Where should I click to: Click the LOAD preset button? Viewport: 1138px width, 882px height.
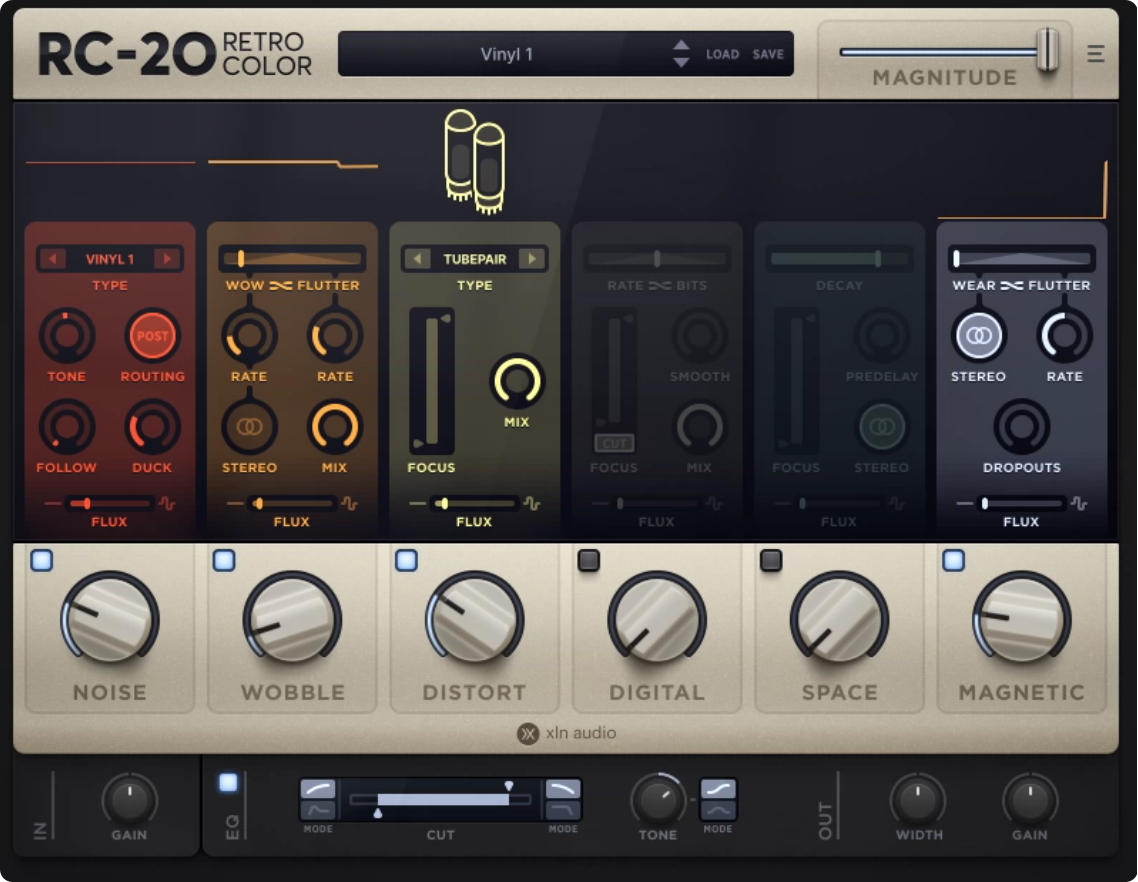722,54
